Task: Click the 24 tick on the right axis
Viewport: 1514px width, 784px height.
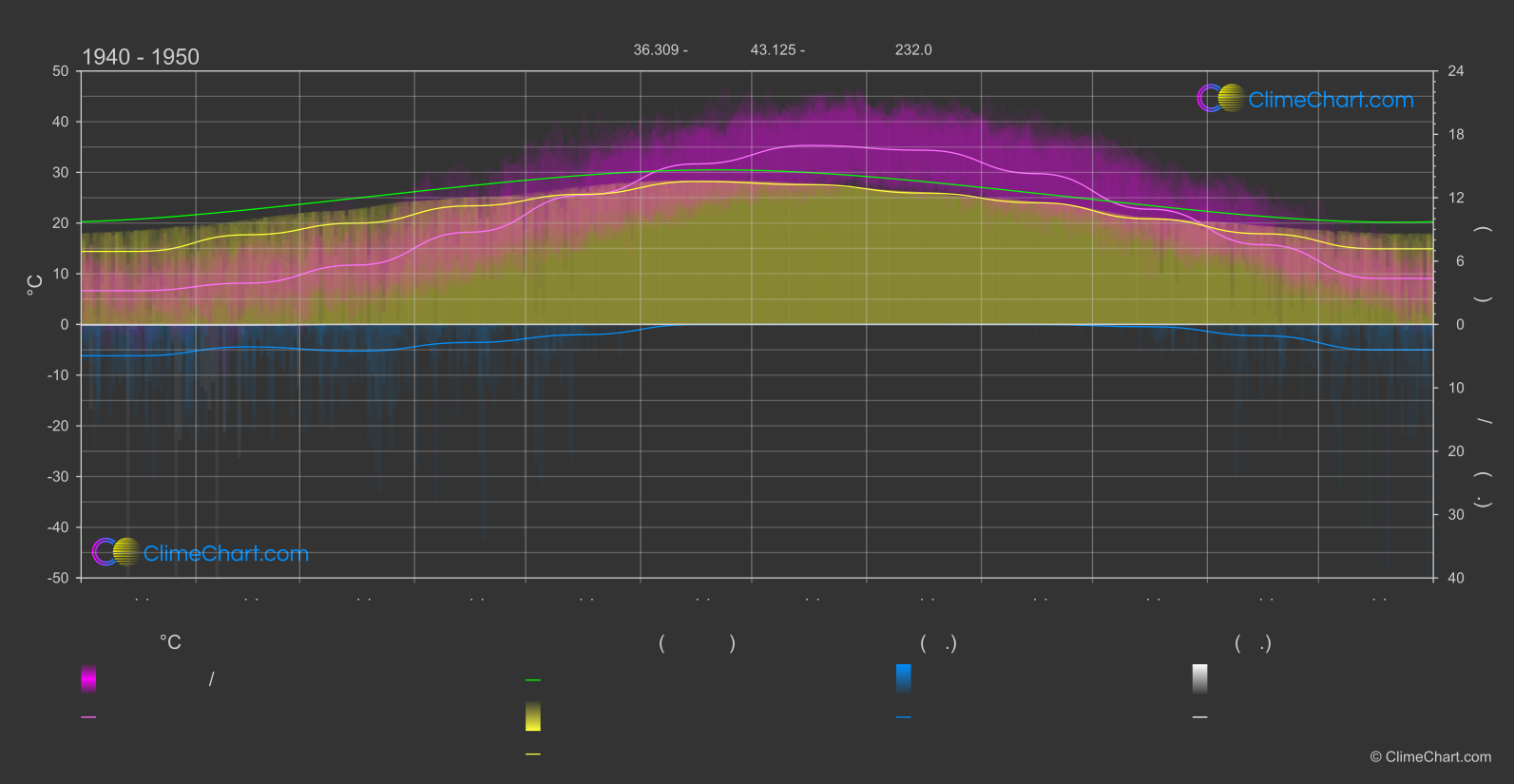Action: [x=1456, y=71]
